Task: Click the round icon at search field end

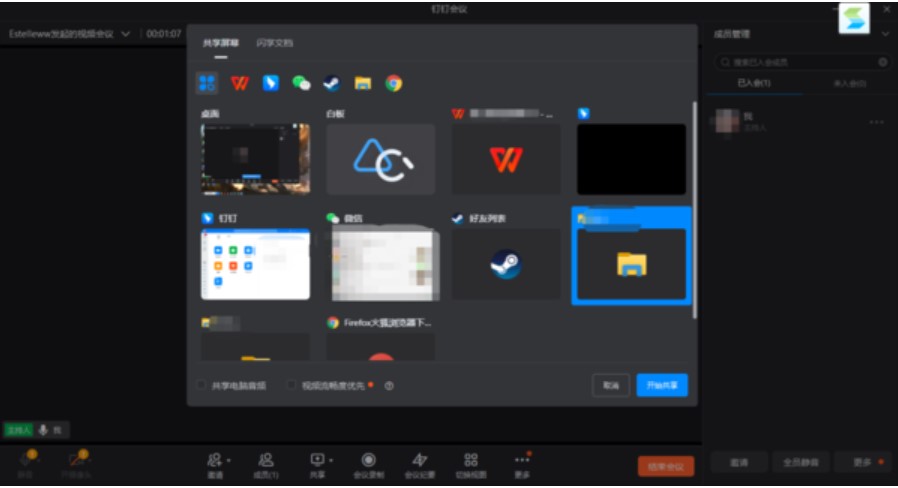Action: tap(883, 62)
